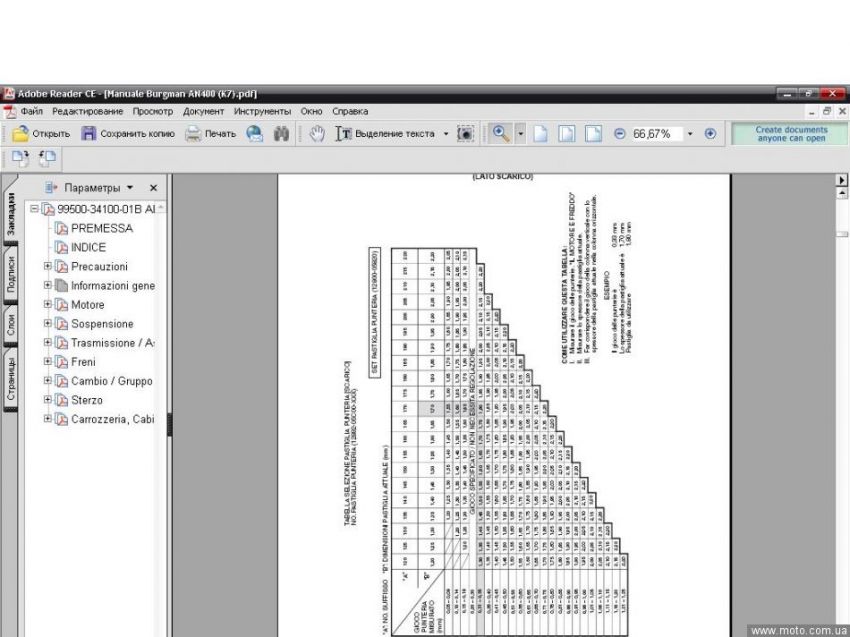Open the zoom percentage dropdown
850x637 pixels.
pyautogui.click(x=690, y=134)
